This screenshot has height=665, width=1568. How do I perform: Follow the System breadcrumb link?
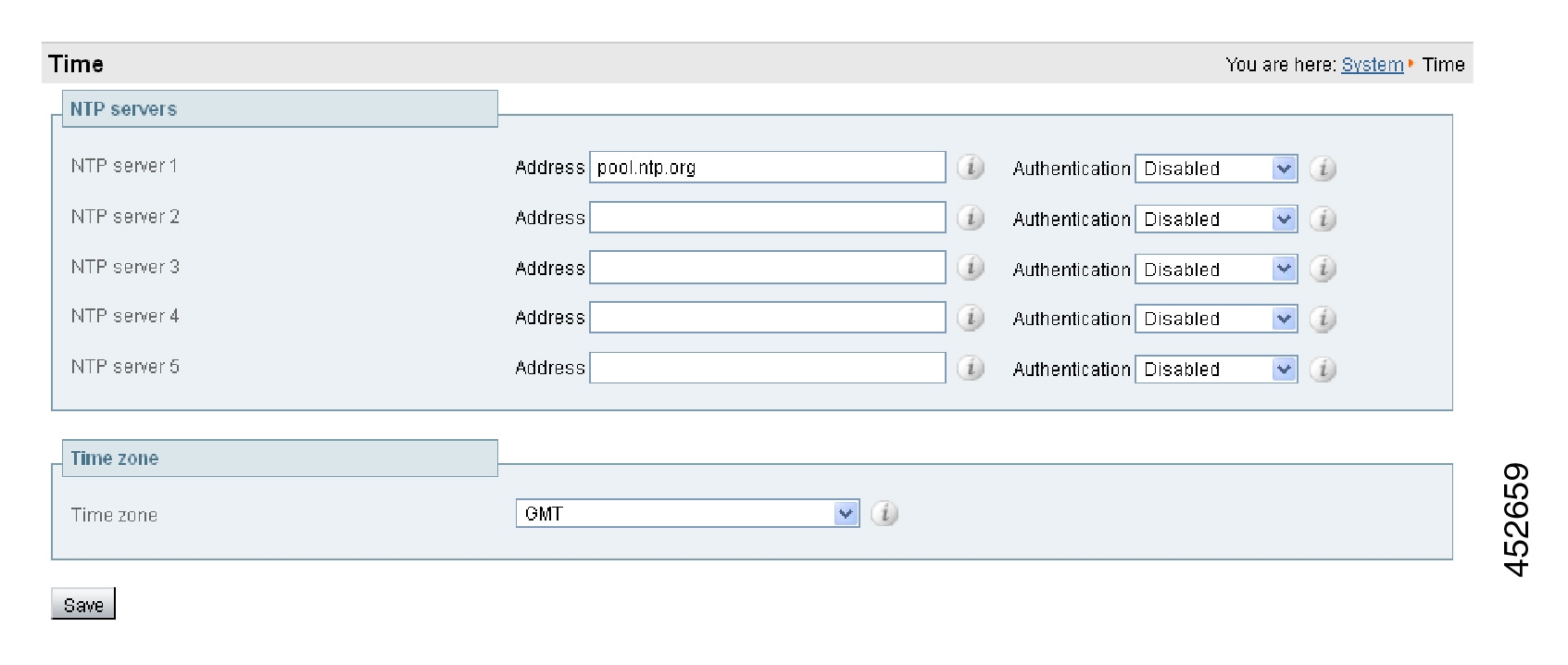pyautogui.click(x=1372, y=65)
